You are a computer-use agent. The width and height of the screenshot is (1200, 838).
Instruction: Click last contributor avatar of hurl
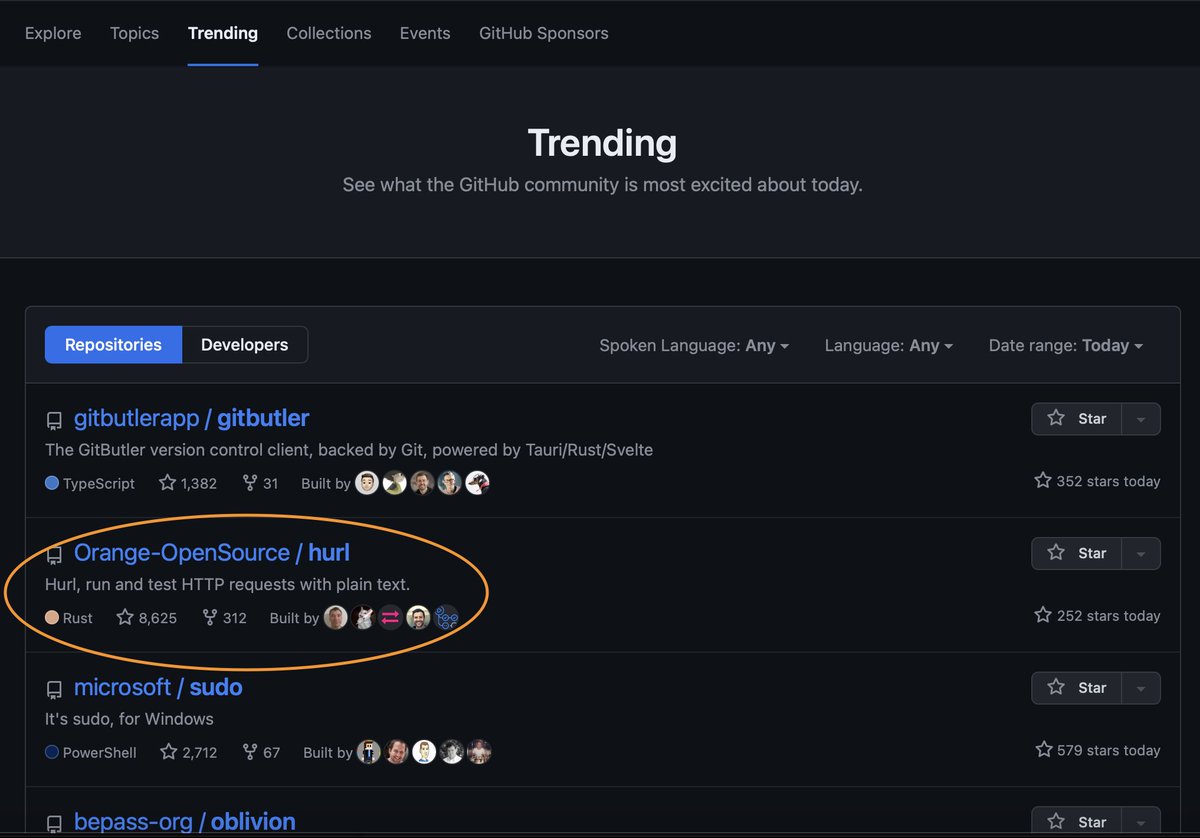(x=446, y=617)
